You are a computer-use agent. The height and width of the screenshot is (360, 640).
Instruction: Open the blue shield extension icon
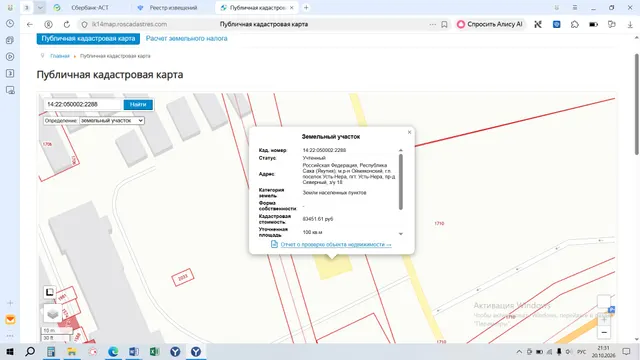click(556, 24)
